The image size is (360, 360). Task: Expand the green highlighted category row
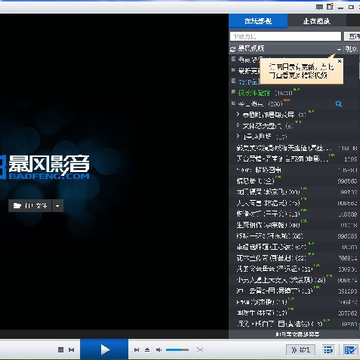(233, 92)
